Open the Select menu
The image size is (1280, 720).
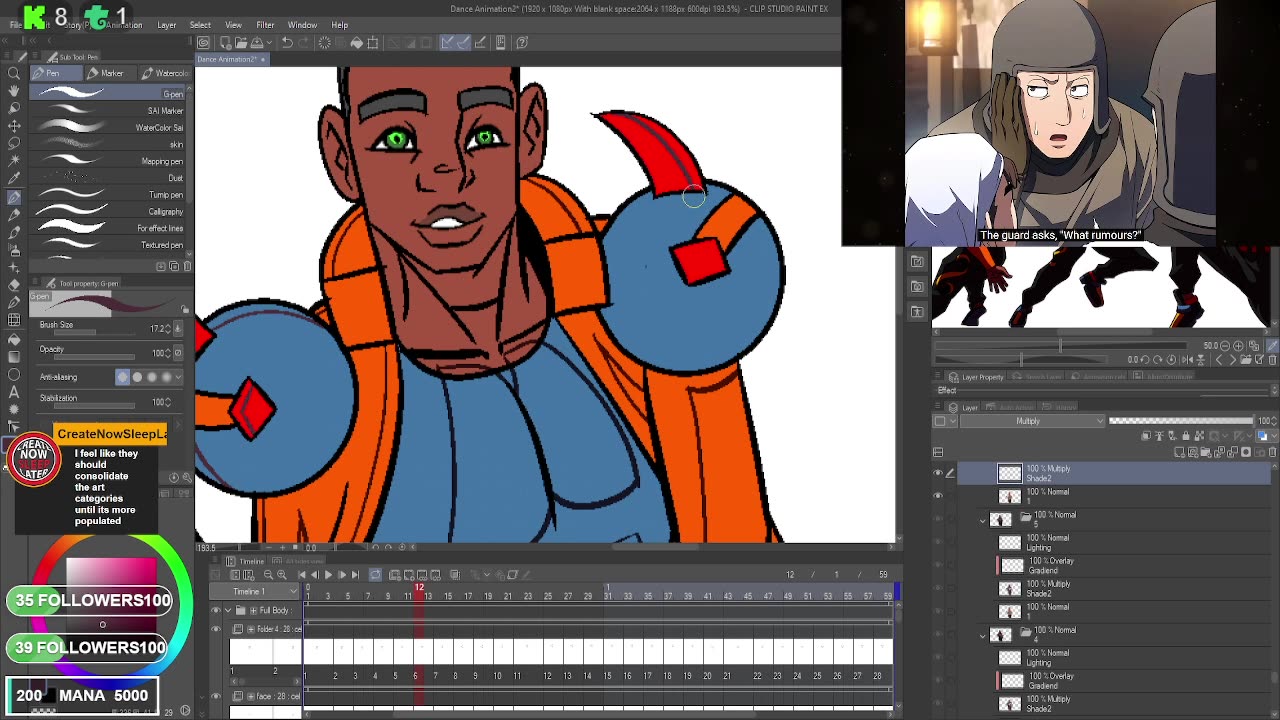pyautogui.click(x=200, y=25)
